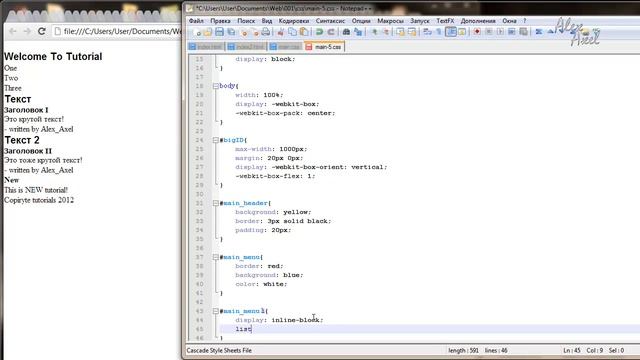Click 'This is NEW tutorial!' text in browser
The height and width of the screenshot is (360, 640).
[36, 190]
